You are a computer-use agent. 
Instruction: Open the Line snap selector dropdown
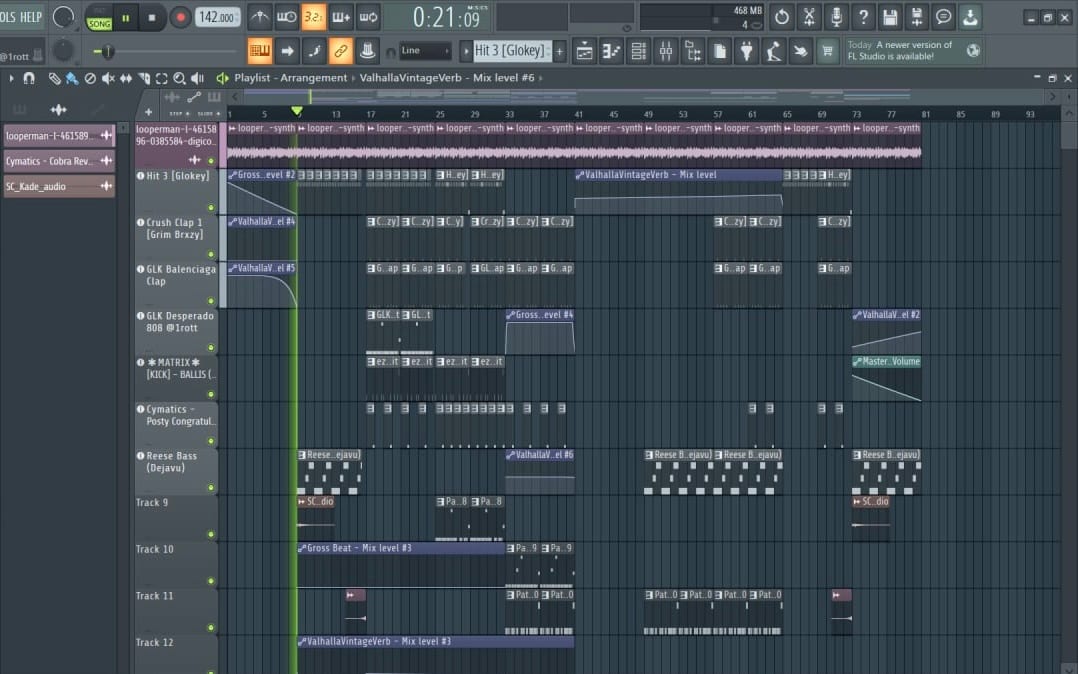[425, 51]
